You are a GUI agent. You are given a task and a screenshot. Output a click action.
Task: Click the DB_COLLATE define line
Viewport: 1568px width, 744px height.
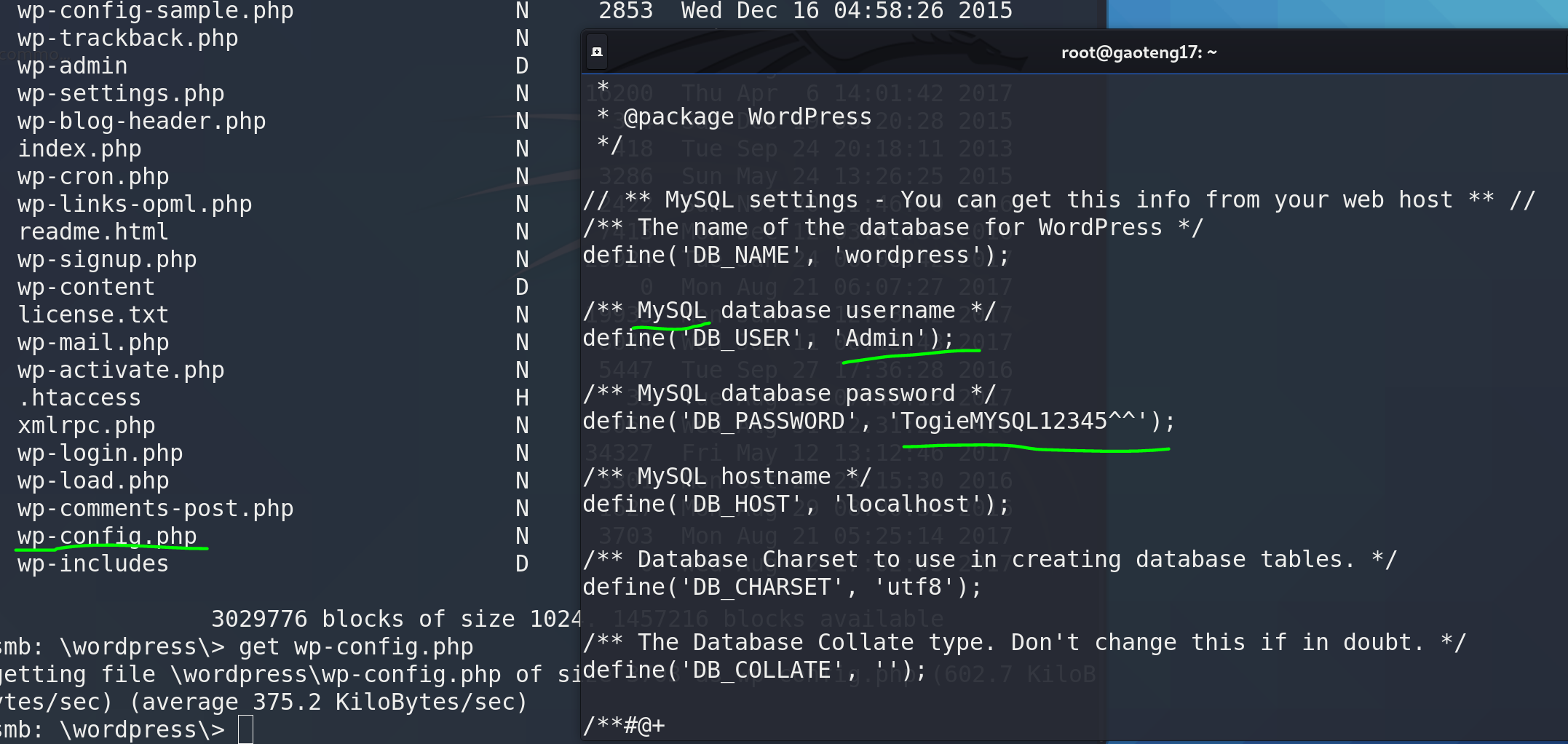(x=754, y=670)
